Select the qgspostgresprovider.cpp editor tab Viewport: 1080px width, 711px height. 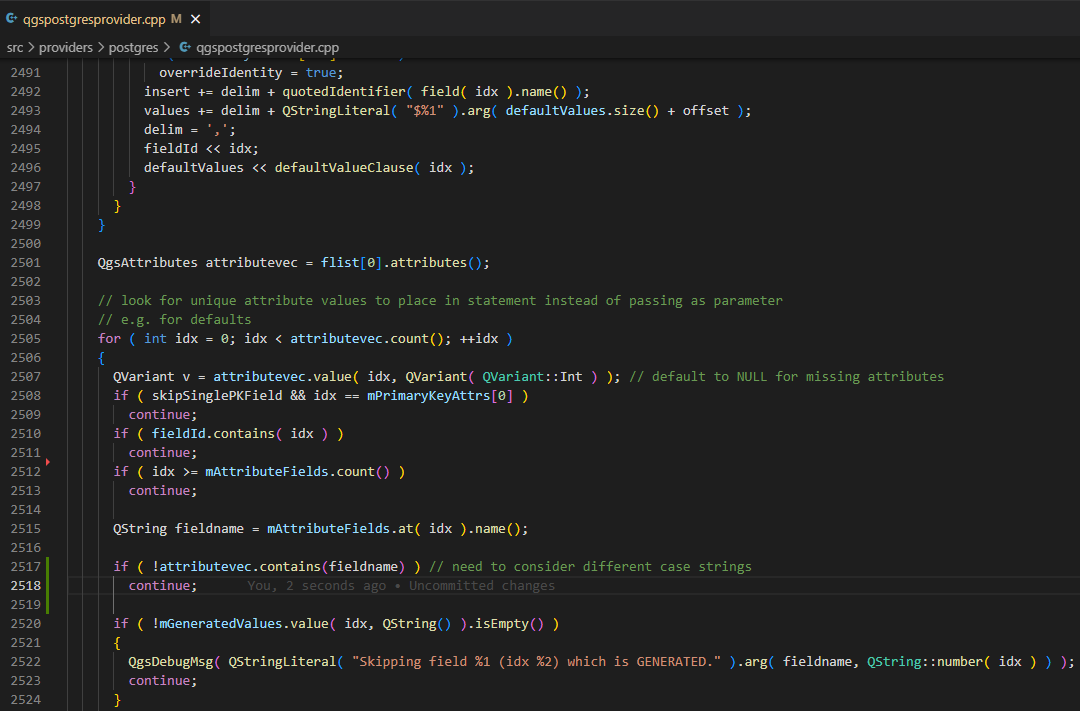105,19
